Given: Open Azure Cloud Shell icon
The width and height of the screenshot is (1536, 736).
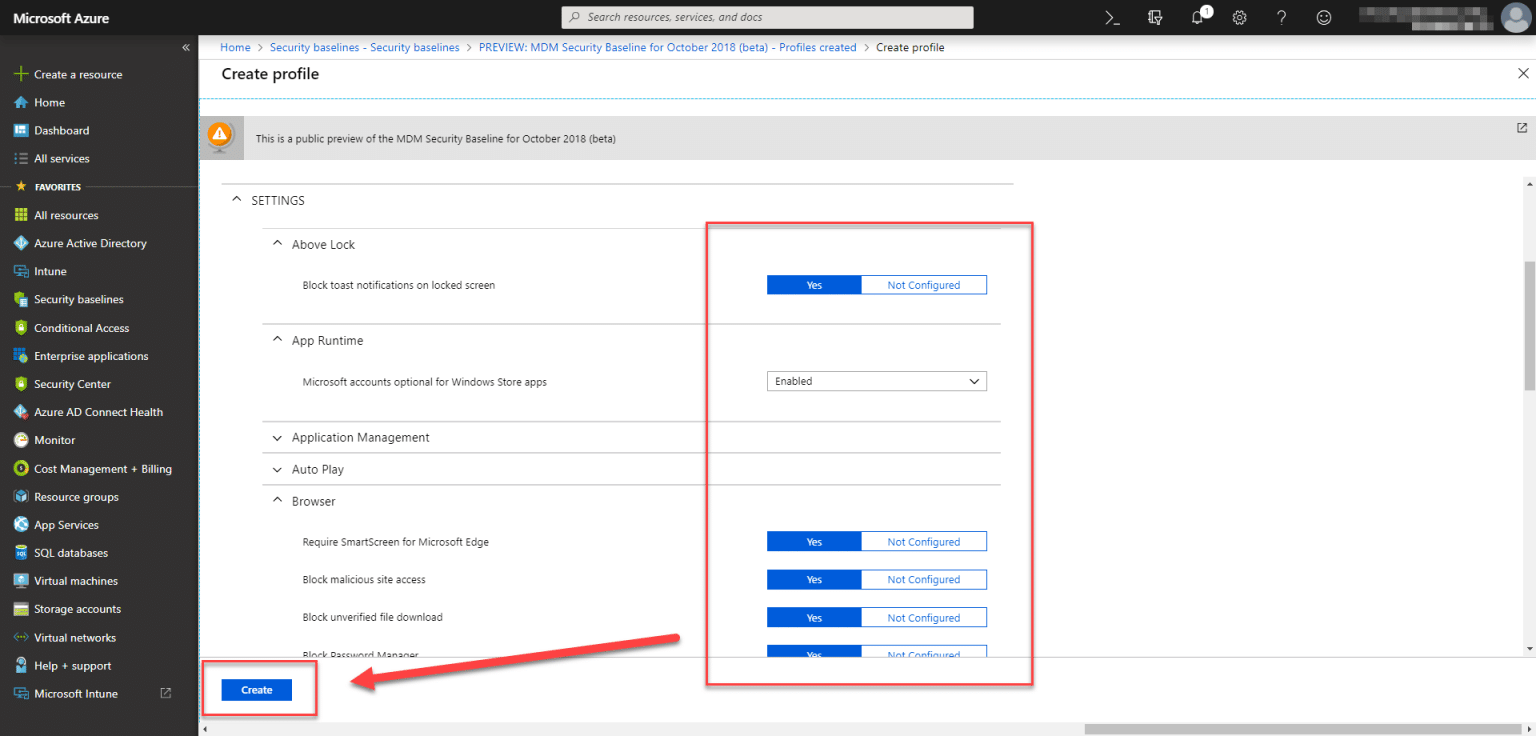Looking at the screenshot, I should click(x=1112, y=18).
